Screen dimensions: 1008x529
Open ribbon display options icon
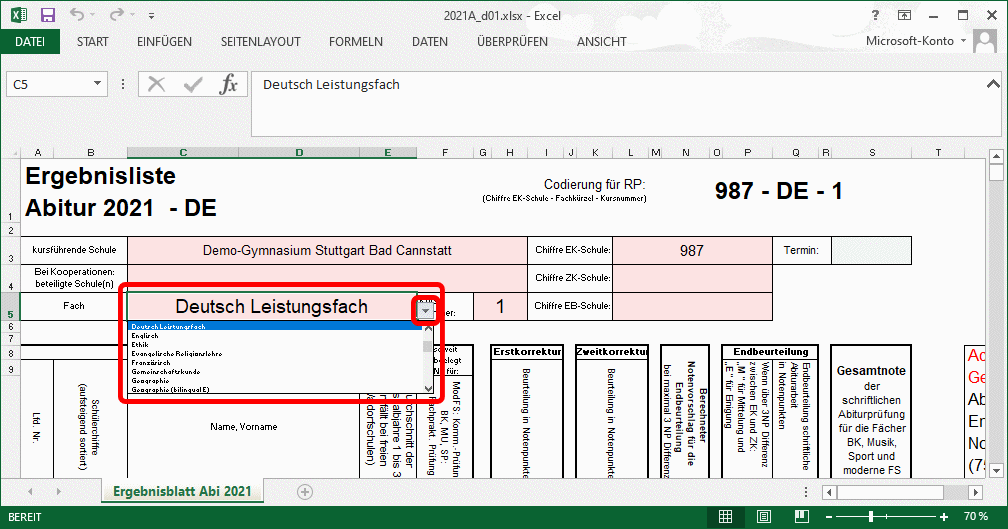(904, 16)
